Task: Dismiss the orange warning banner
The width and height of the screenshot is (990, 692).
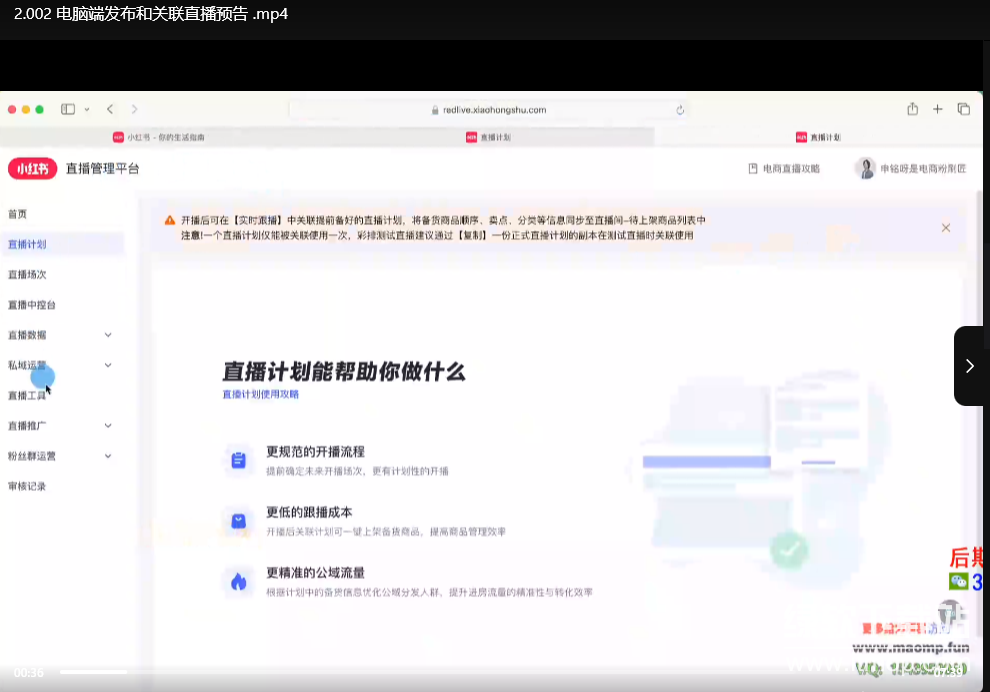Action: pyautogui.click(x=945, y=228)
